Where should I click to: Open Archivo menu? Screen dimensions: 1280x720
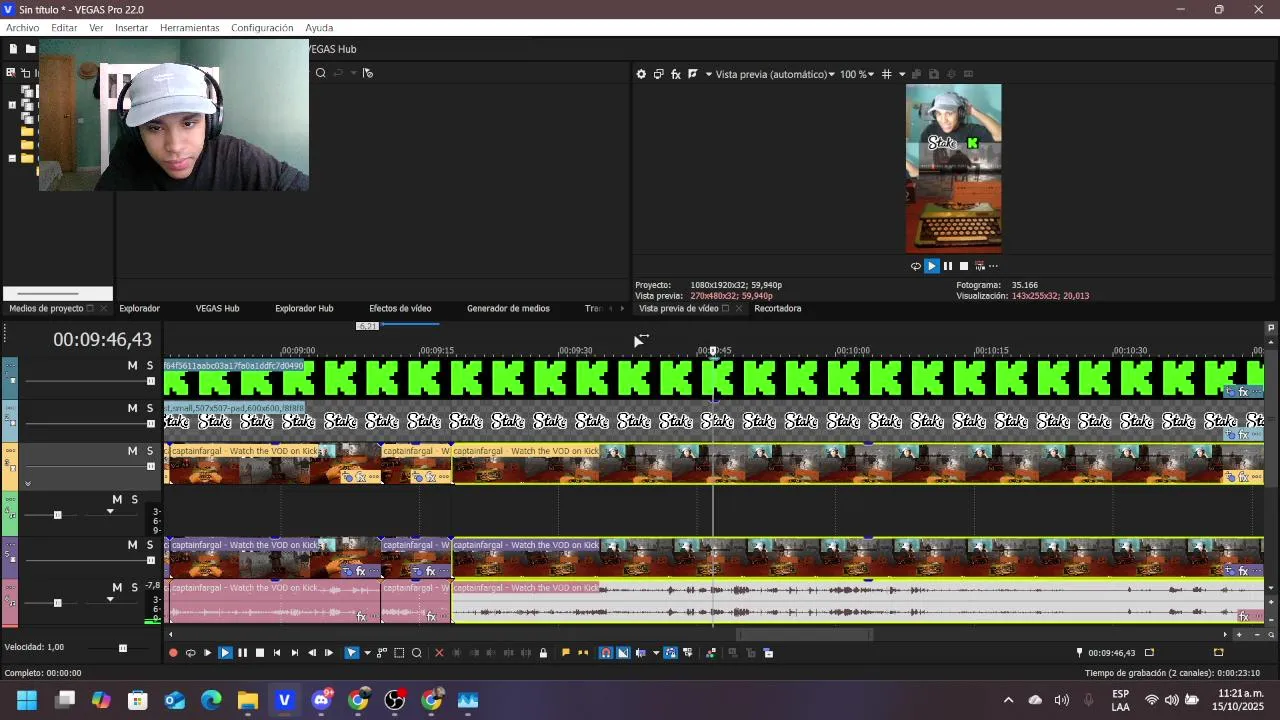pyautogui.click(x=22, y=28)
